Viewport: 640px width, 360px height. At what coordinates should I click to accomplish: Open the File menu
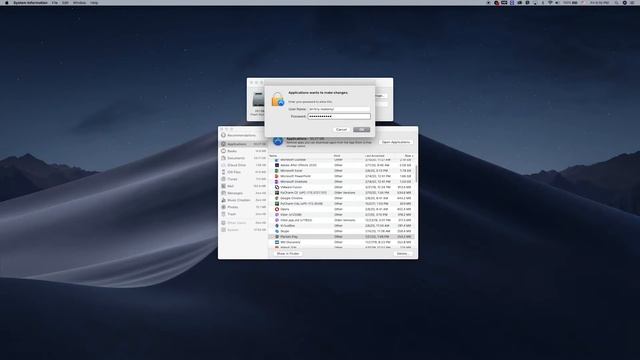55,2
